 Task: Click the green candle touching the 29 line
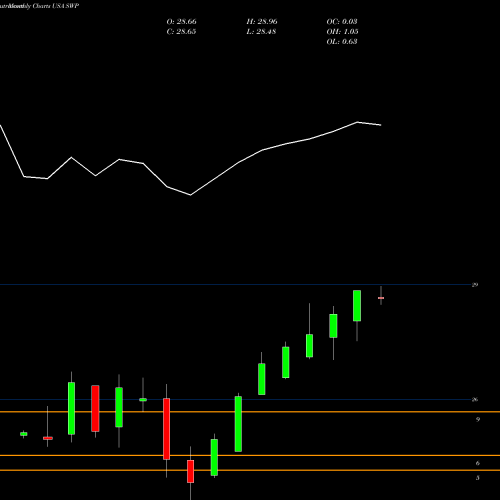[x=357, y=306]
